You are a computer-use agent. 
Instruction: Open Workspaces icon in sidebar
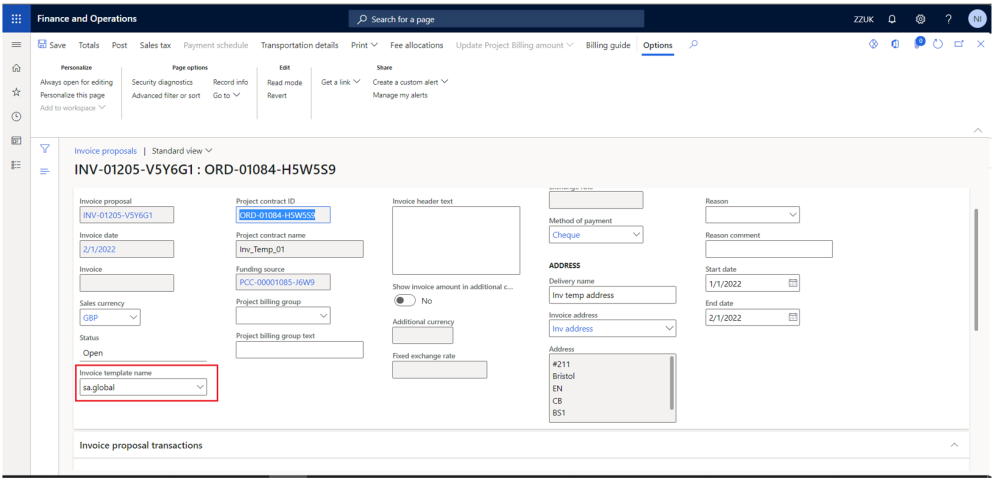pyautogui.click(x=17, y=140)
